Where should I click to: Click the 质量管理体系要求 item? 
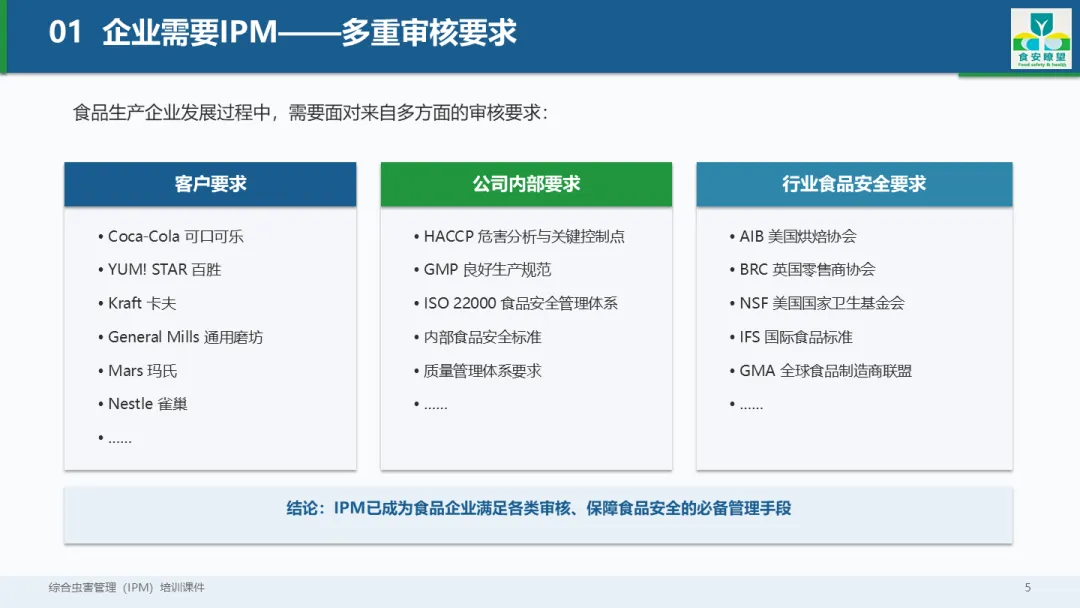point(477,370)
